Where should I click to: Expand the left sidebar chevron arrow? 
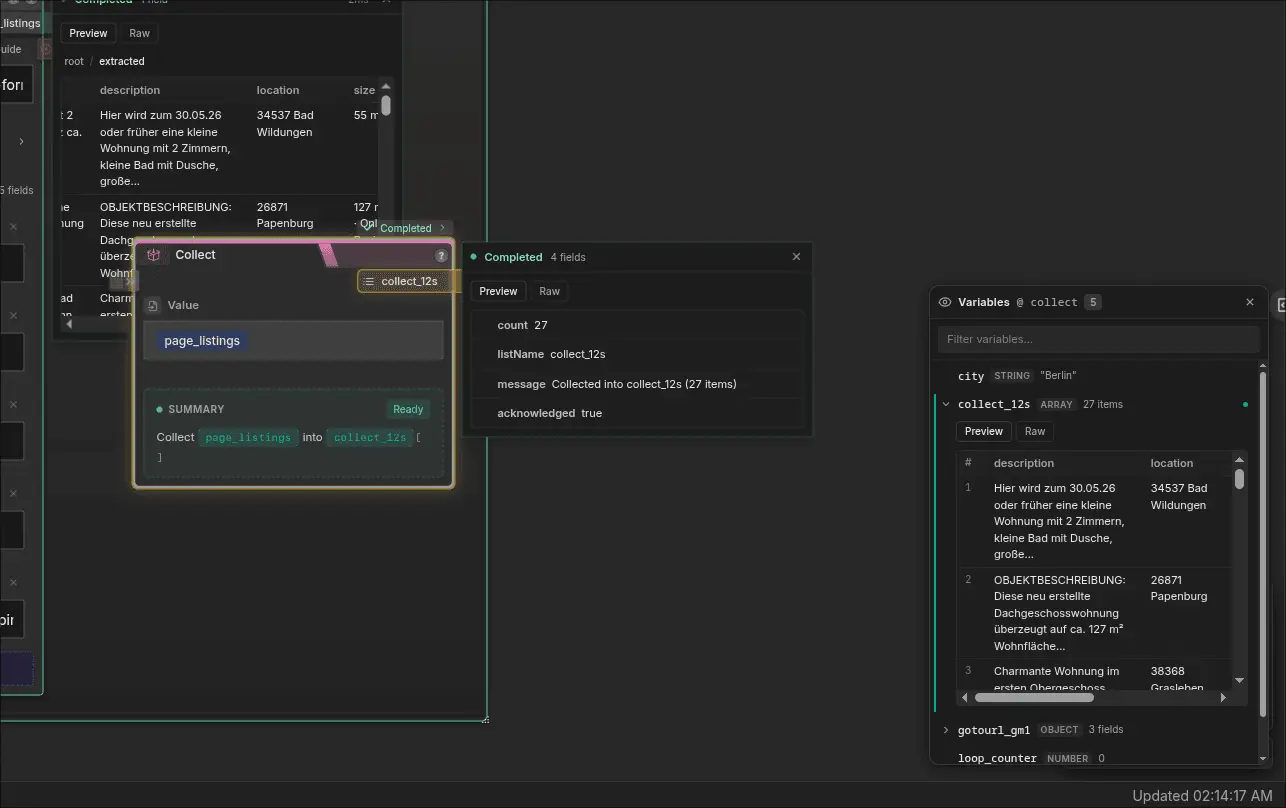21,142
